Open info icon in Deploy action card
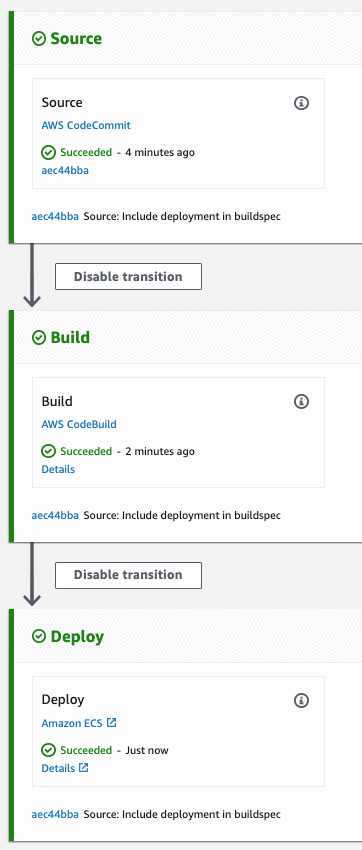362x850 pixels. click(301, 700)
